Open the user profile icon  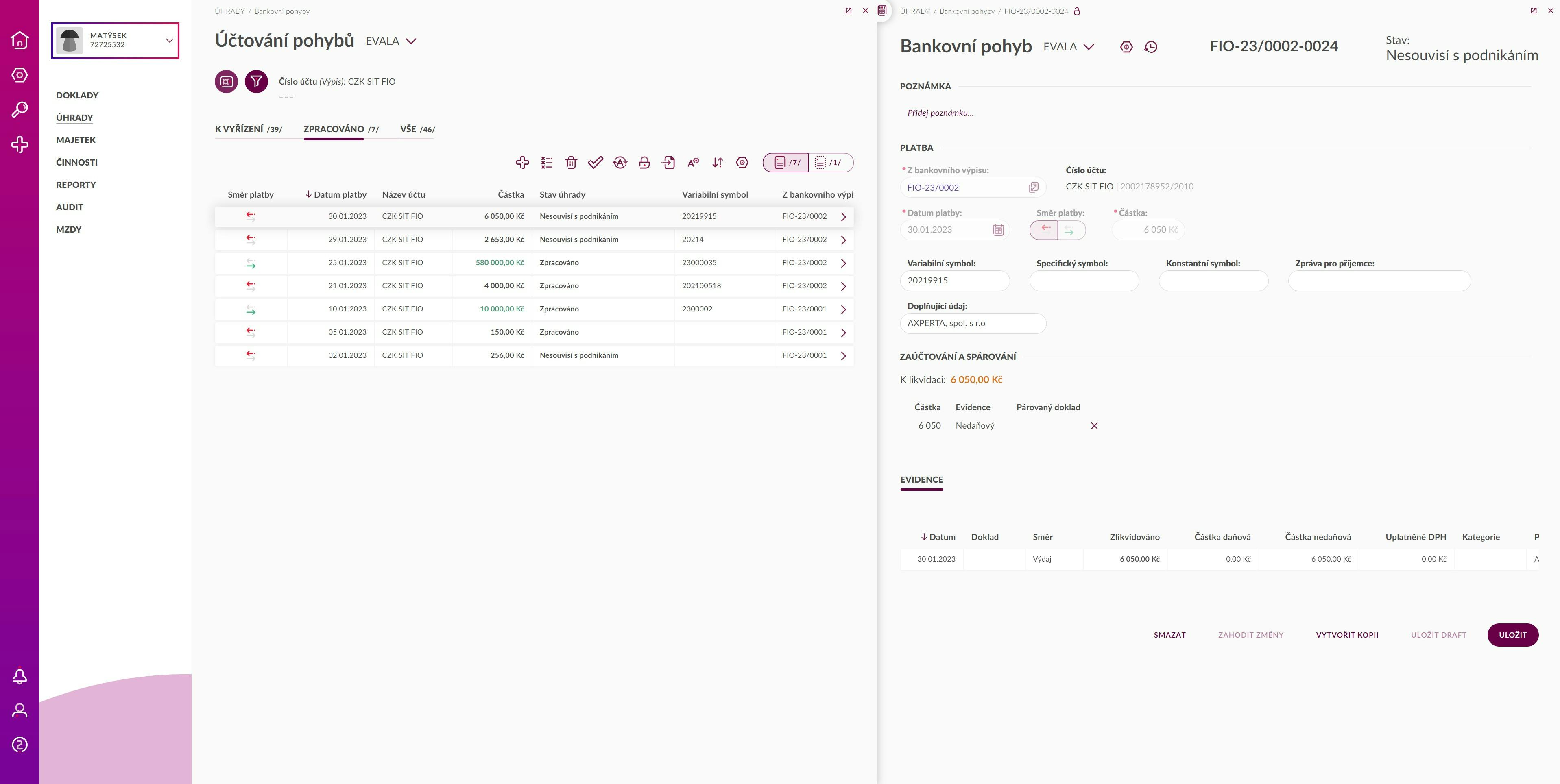20,710
